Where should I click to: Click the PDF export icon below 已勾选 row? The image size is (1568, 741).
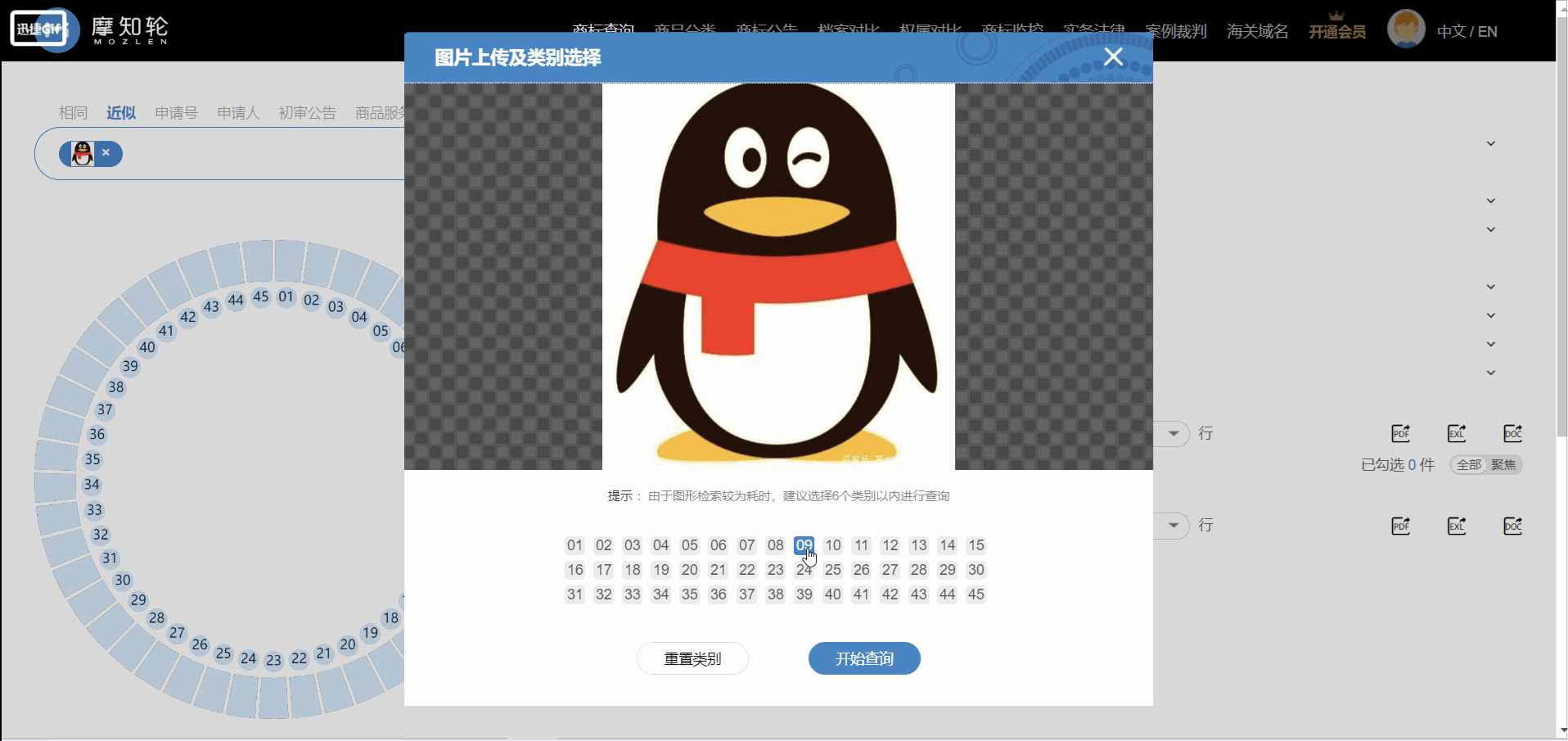coord(1401,526)
